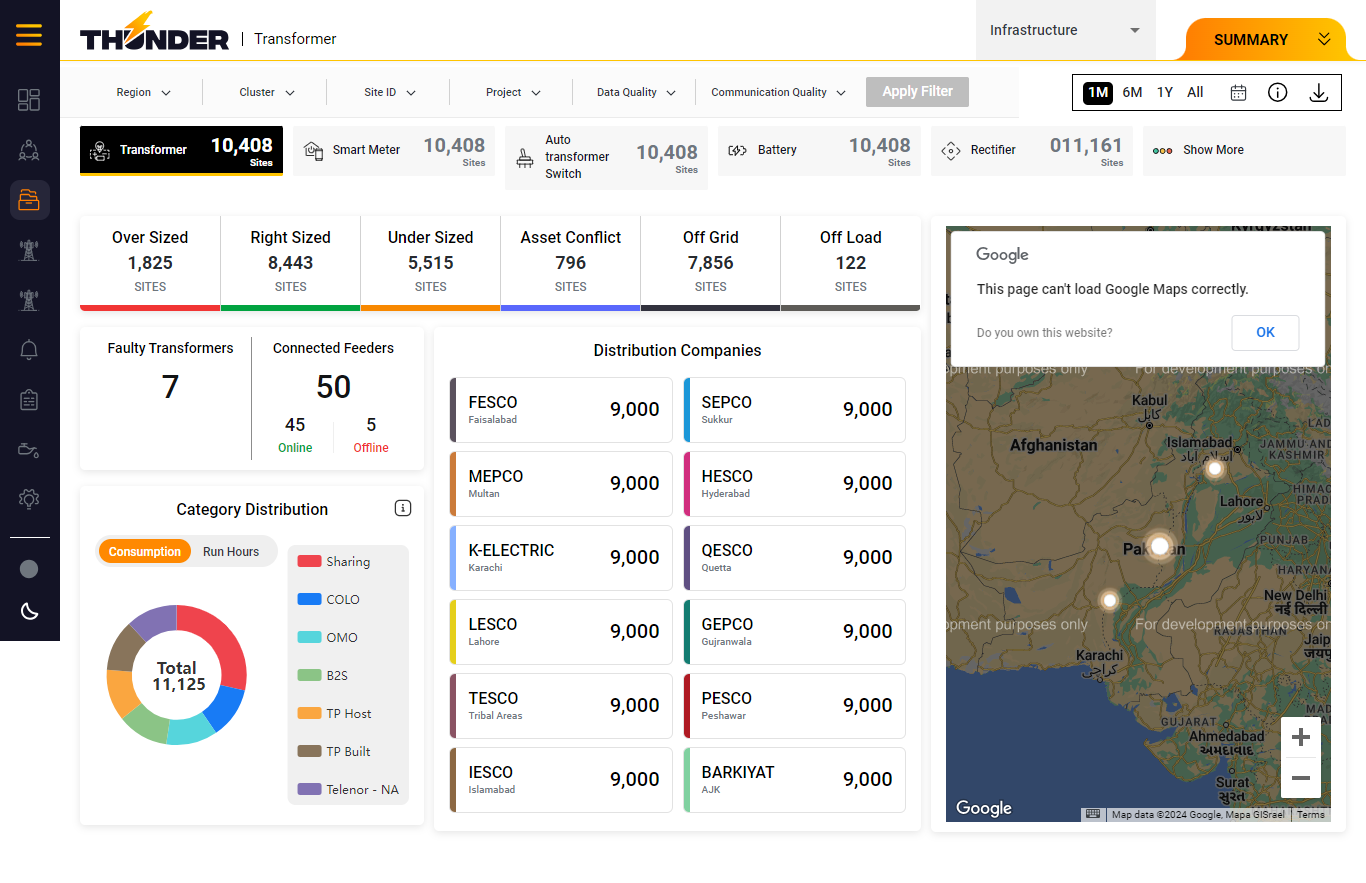Expand the SUMMARY panel chevron

[x=1324, y=39]
